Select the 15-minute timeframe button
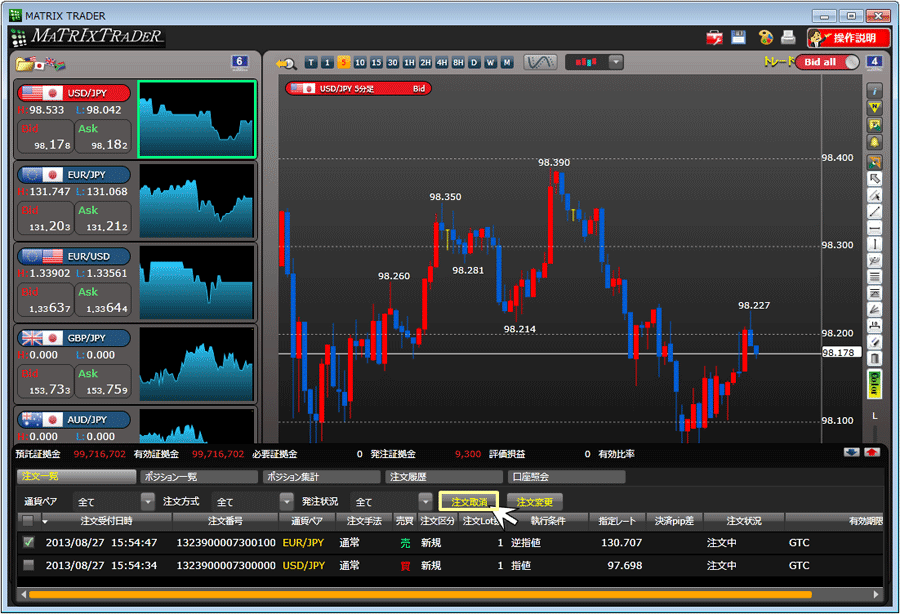 point(376,63)
